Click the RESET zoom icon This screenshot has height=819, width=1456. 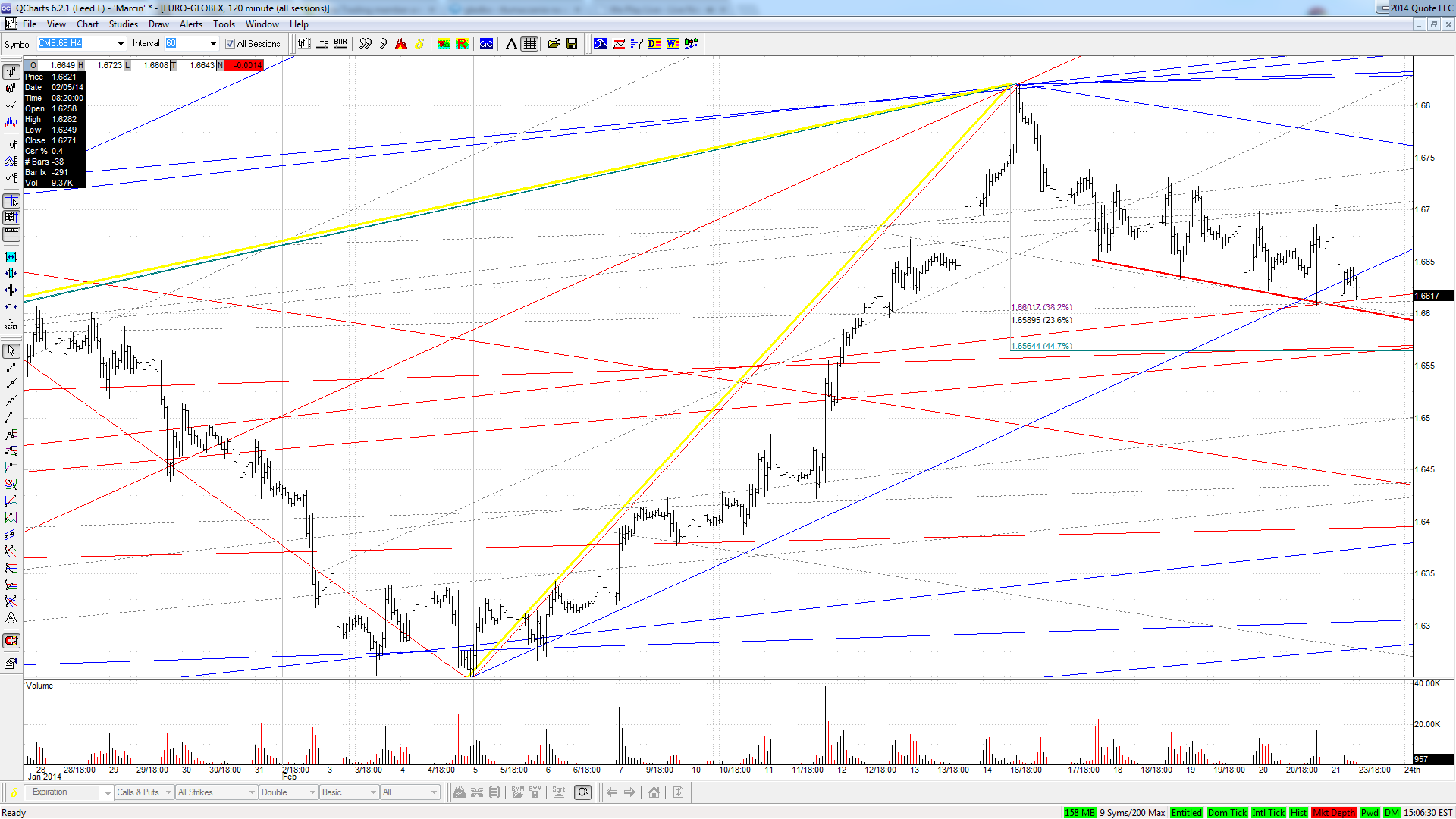[x=11, y=324]
